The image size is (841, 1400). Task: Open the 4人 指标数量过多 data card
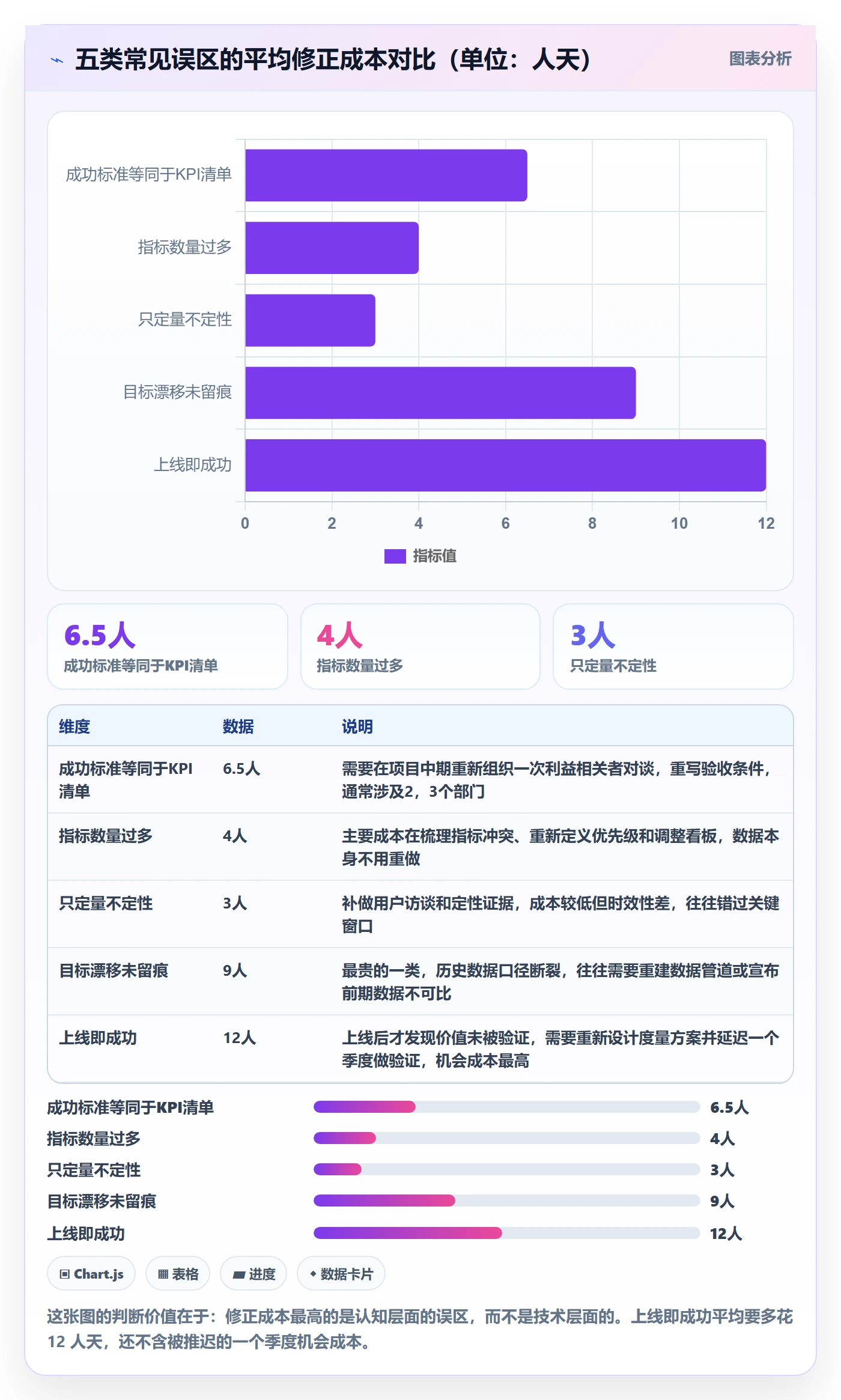point(421,647)
